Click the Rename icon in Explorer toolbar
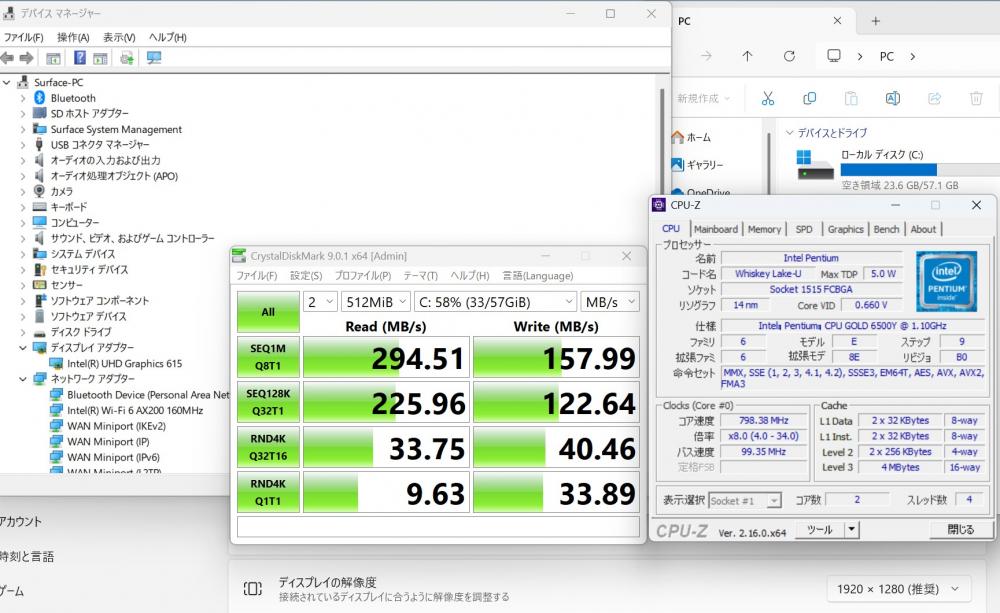 [893, 98]
